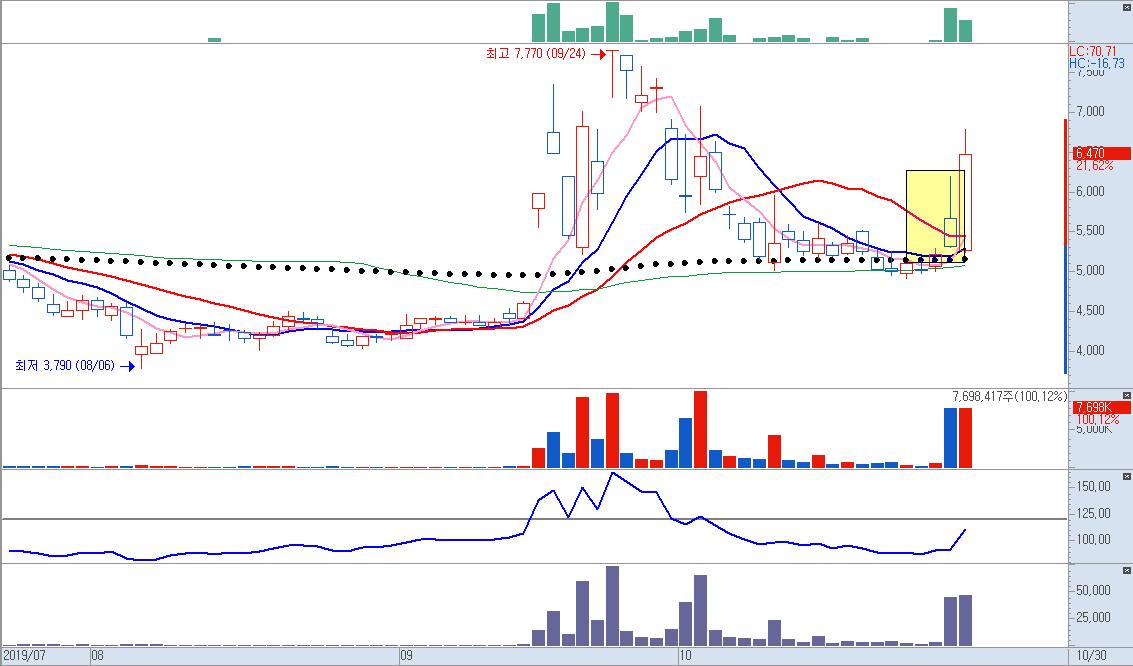
Task: Click the 100.00 oscillator axis label
Action: (1093, 540)
